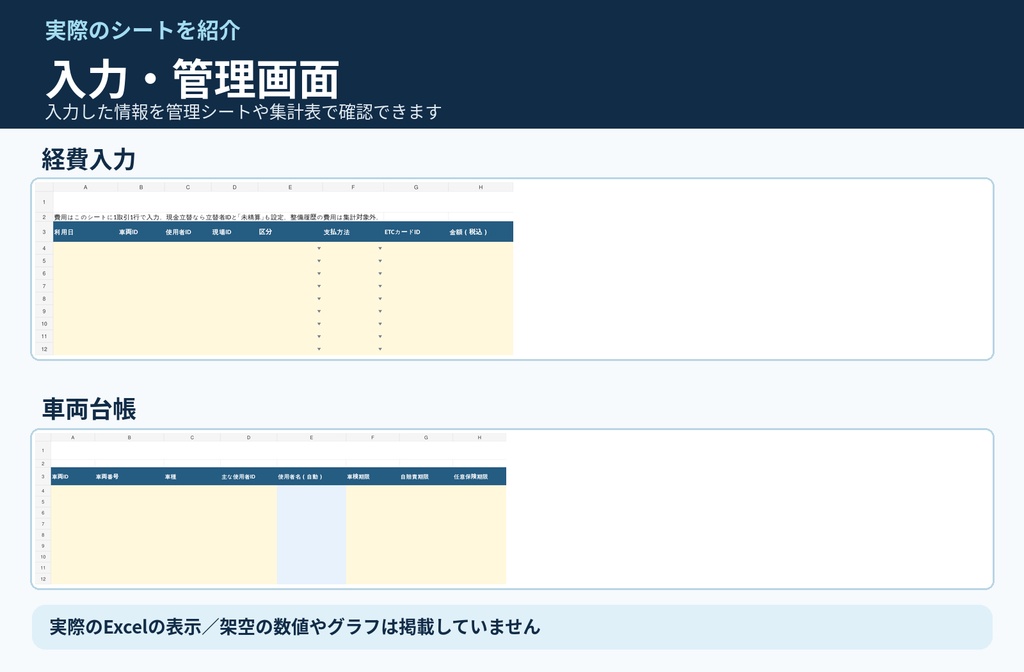The width and height of the screenshot is (1024, 672).
Task: Click the 支払方法 header cell
Action: [x=353, y=232]
